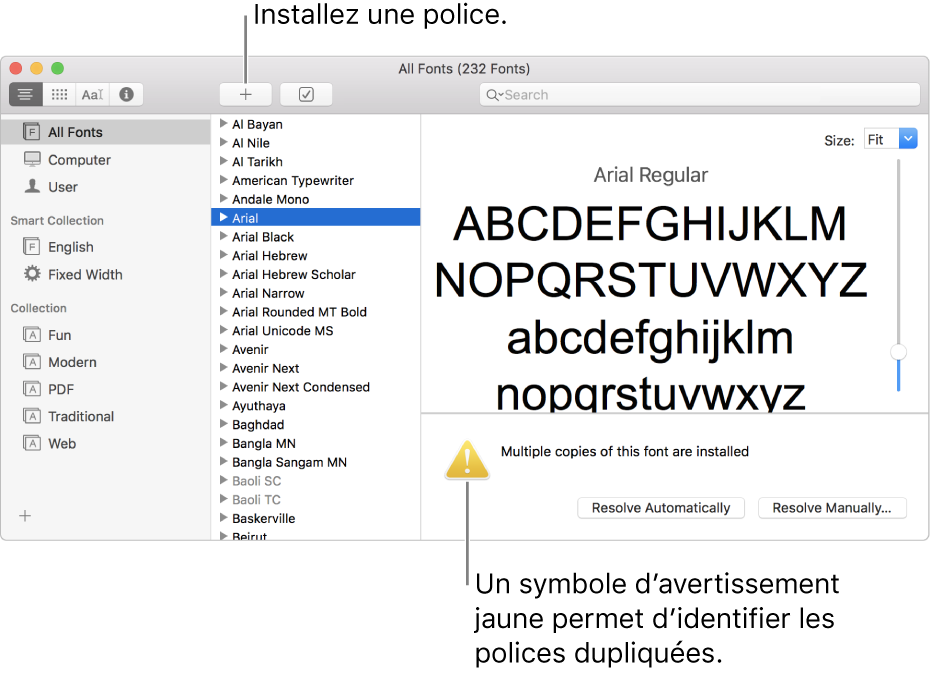Expand the Avenir Next Condensed triangle

coord(223,386)
